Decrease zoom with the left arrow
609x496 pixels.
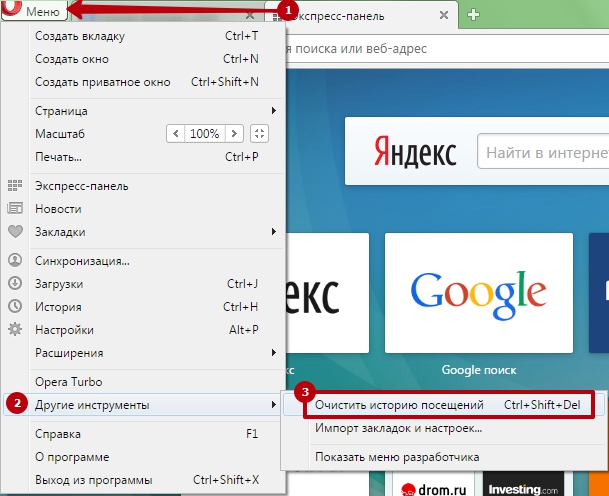(x=176, y=133)
